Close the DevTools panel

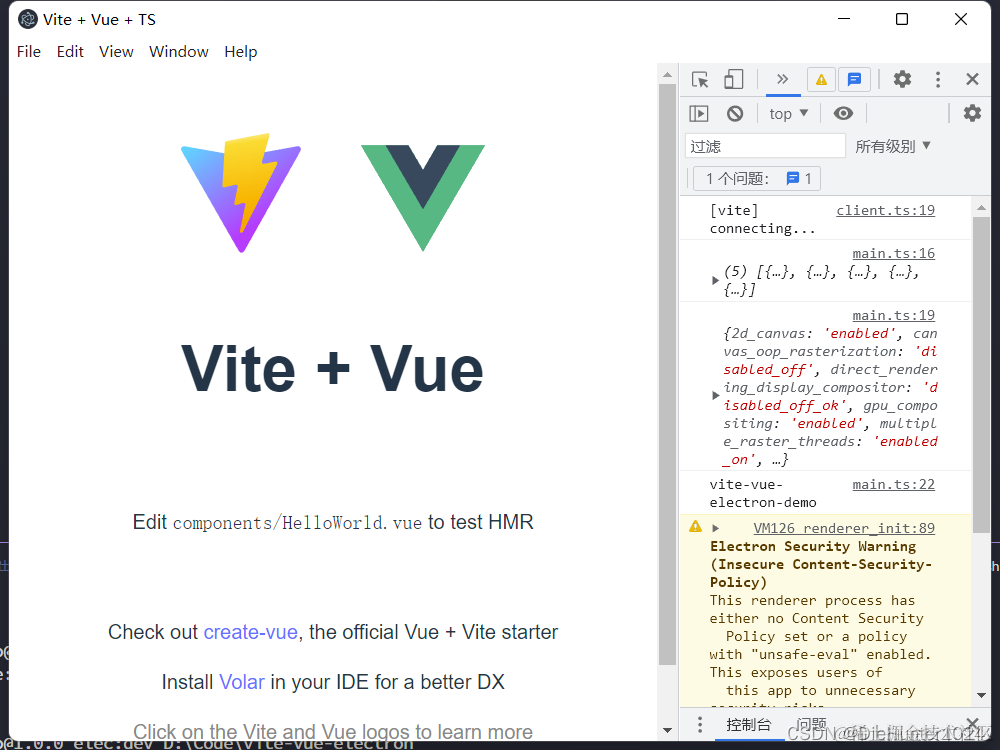tap(972, 79)
